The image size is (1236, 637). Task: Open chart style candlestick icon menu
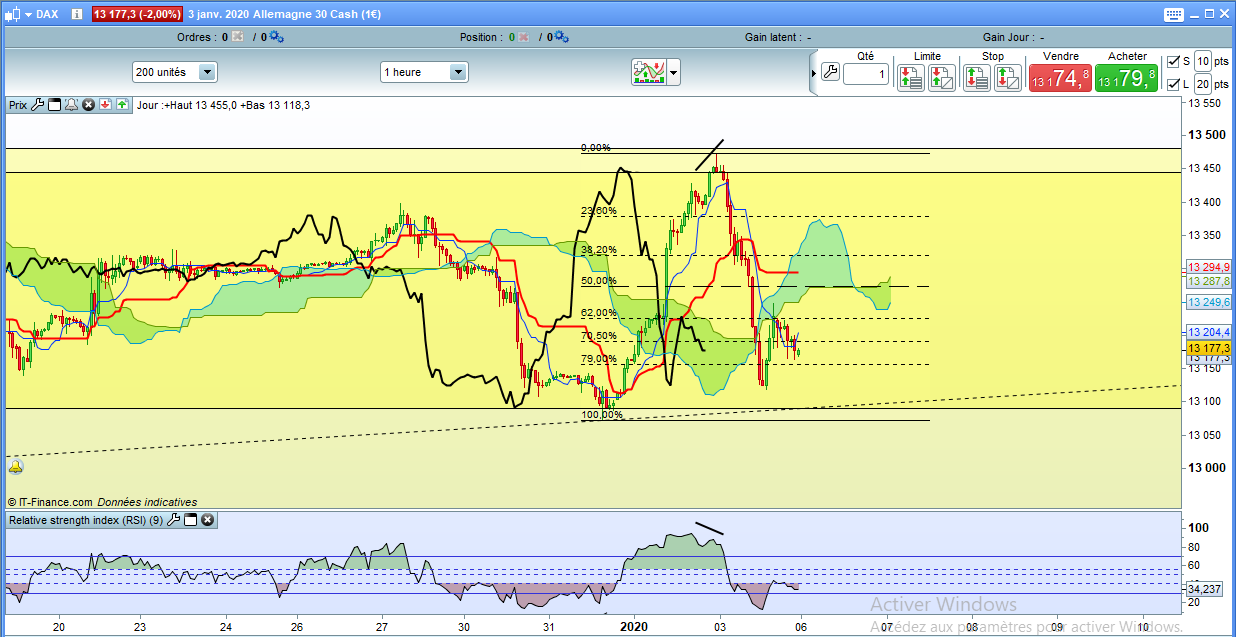(13, 14)
